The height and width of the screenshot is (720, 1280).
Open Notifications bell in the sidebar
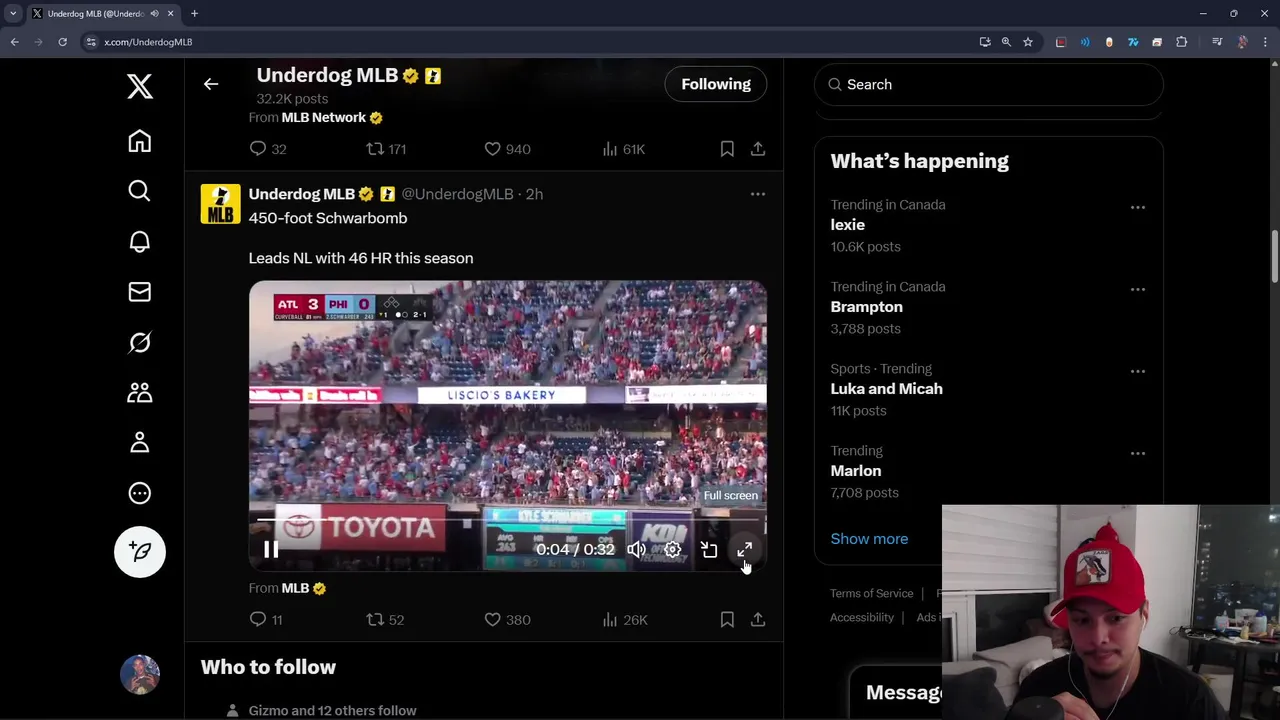[x=140, y=242]
